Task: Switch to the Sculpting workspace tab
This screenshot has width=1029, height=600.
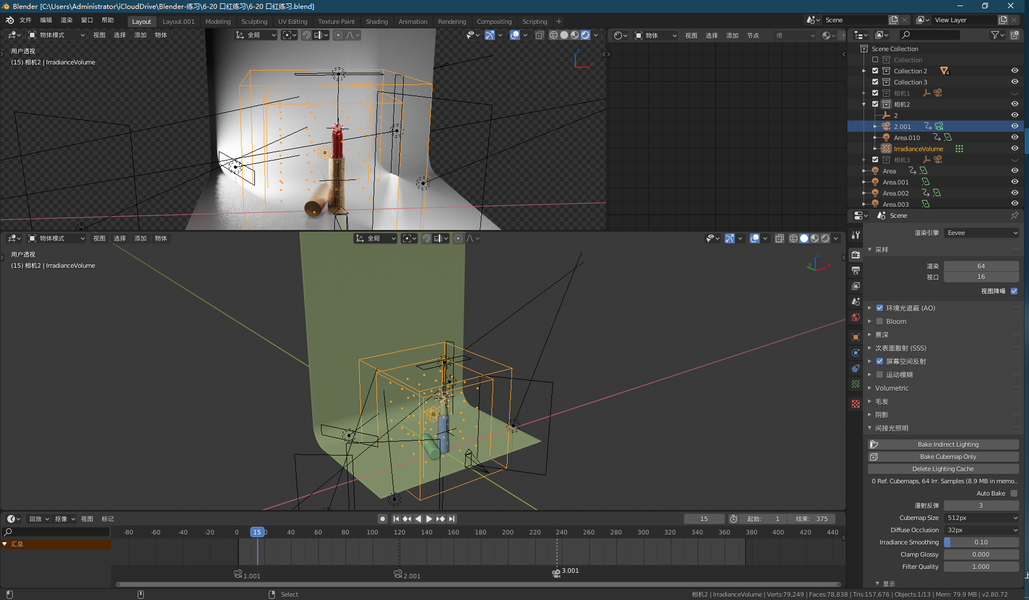Action: click(254, 21)
